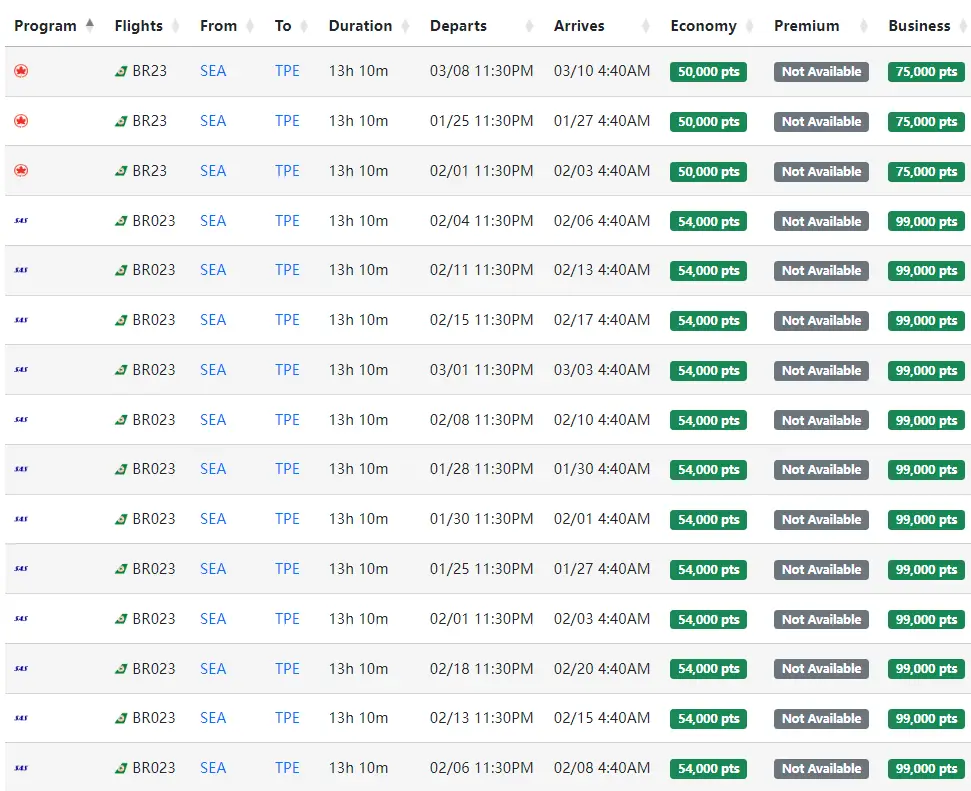The width and height of the screenshot is (971, 791).
Task: Click the SAS program icon for 02/06 departure
Action: point(21,768)
